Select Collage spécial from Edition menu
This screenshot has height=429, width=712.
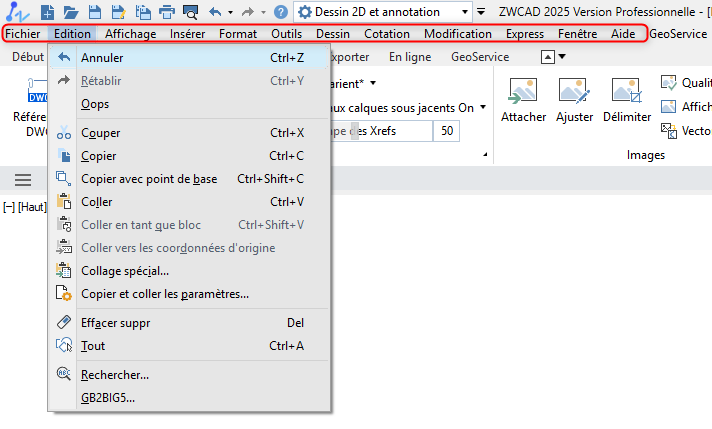[x=124, y=270]
